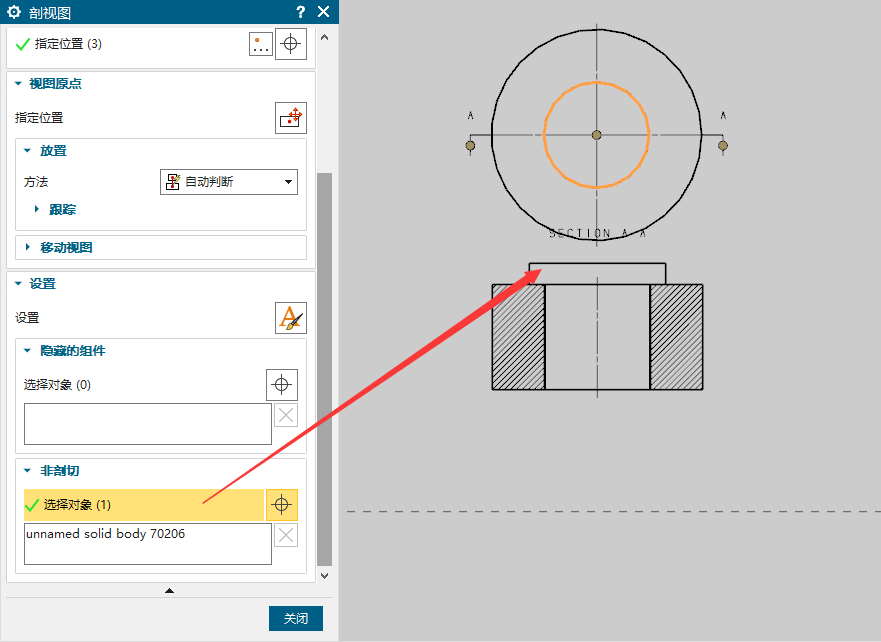The width and height of the screenshot is (881, 642).
Task: Click the help question mark in title bar
Action: (301, 12)
